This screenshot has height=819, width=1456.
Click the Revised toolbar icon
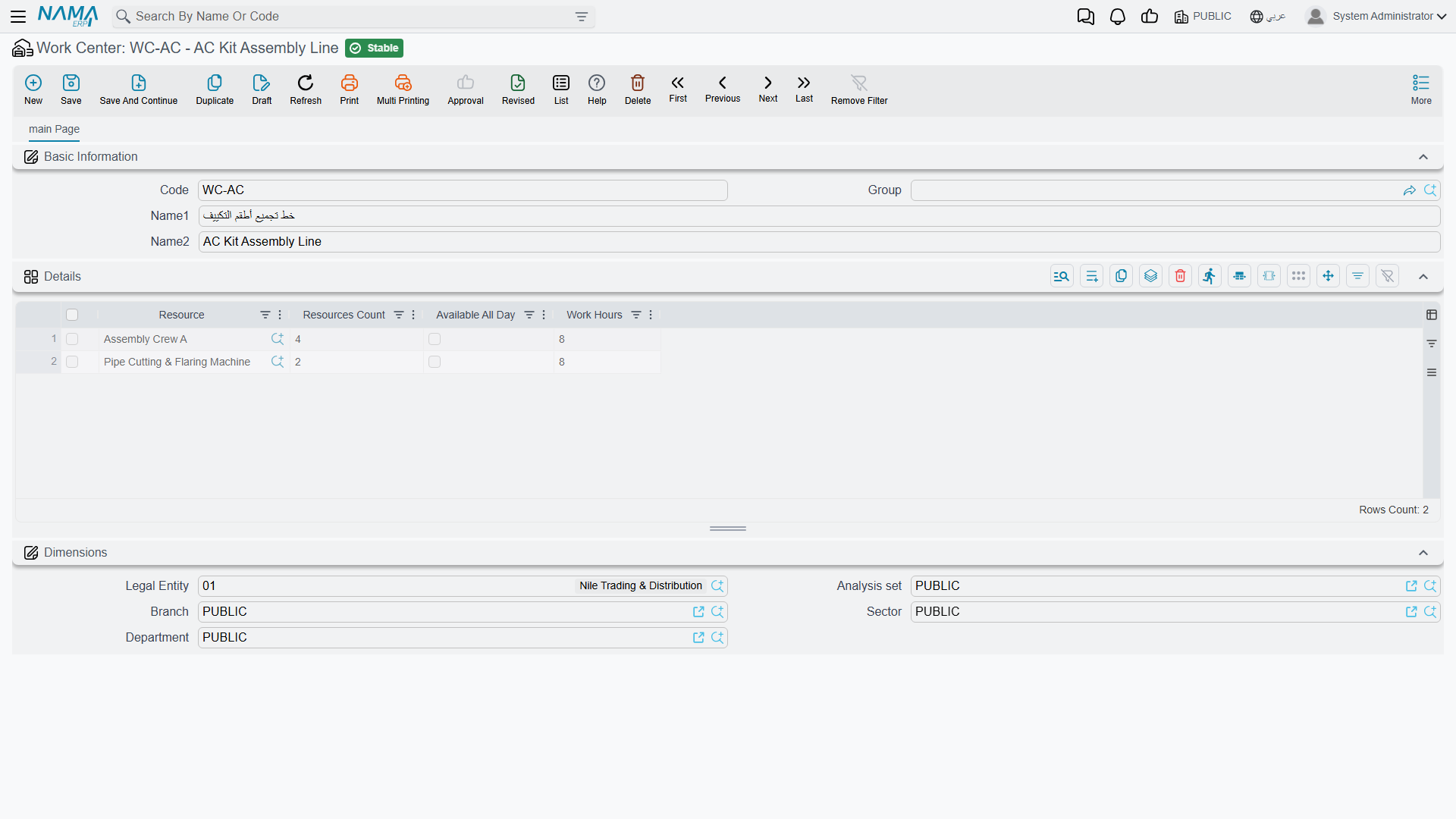pos(518,89)
